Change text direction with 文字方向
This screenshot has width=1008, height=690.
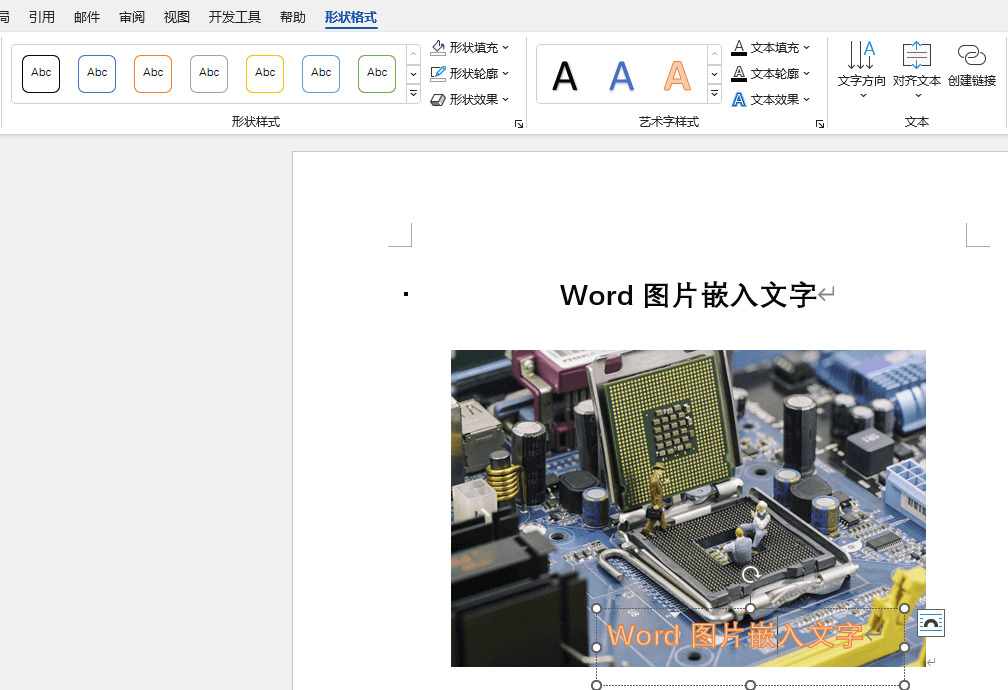(861, 70)
